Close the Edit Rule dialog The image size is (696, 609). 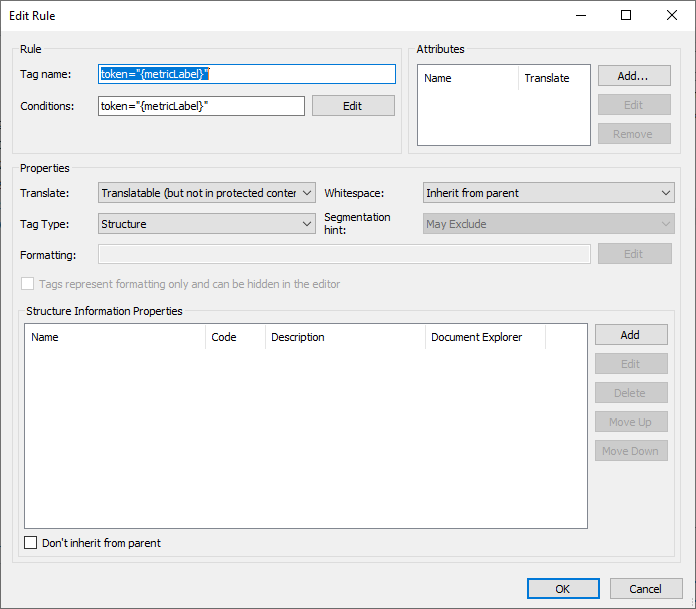tap(672, 16)
